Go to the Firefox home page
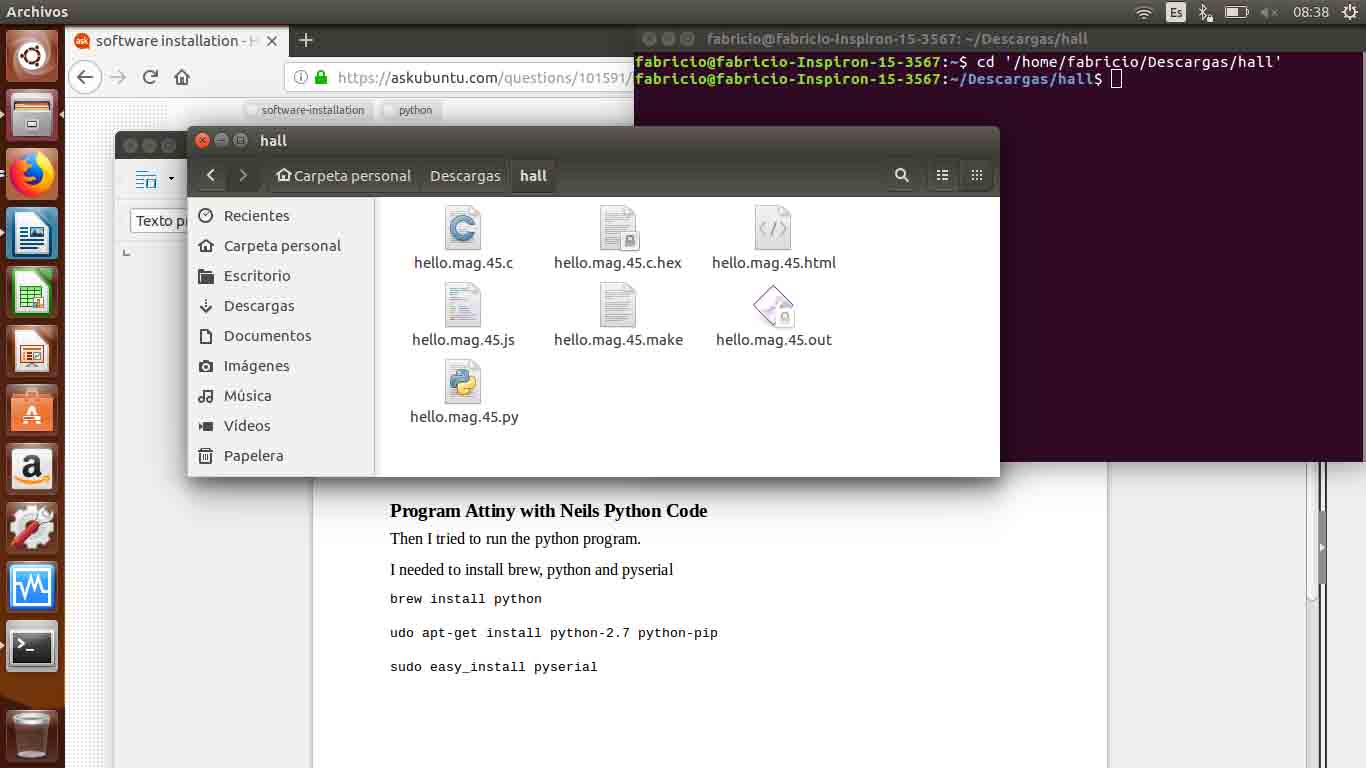 (x=182, y=77)
